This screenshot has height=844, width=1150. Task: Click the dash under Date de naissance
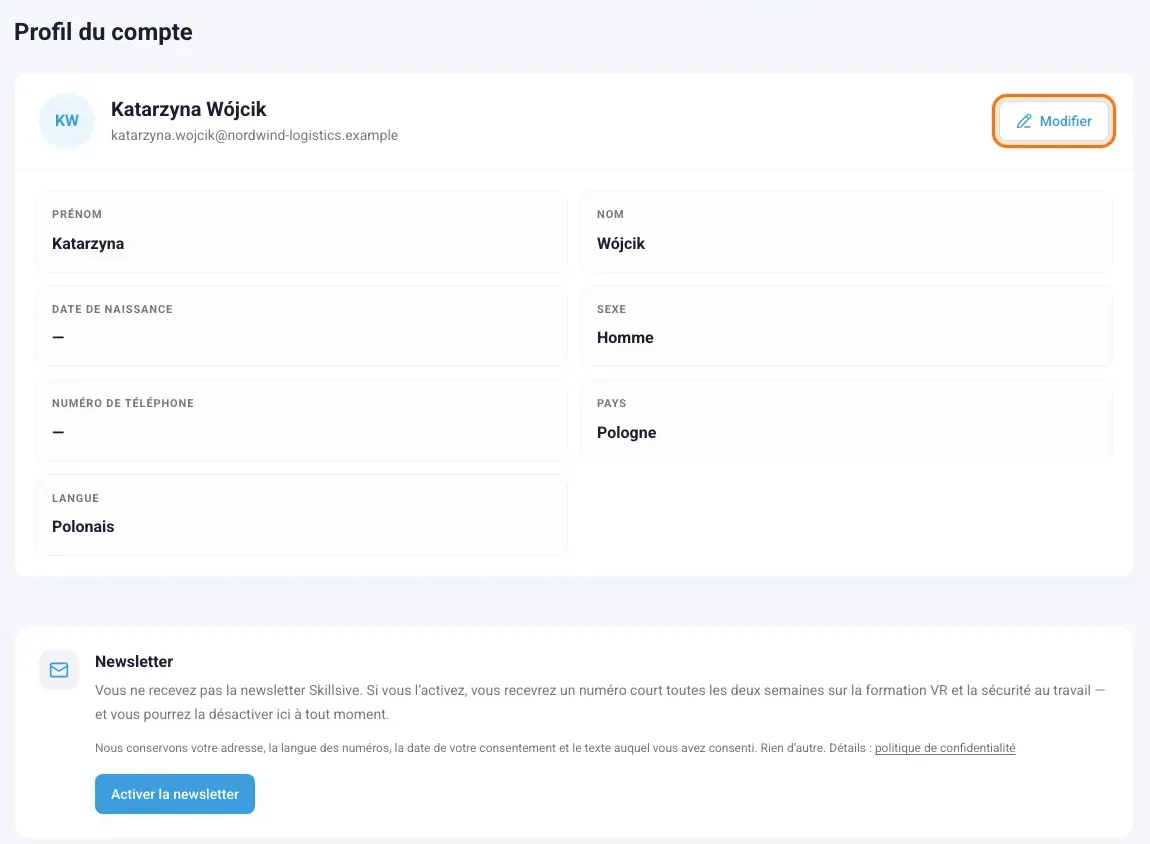click(59, 337)
